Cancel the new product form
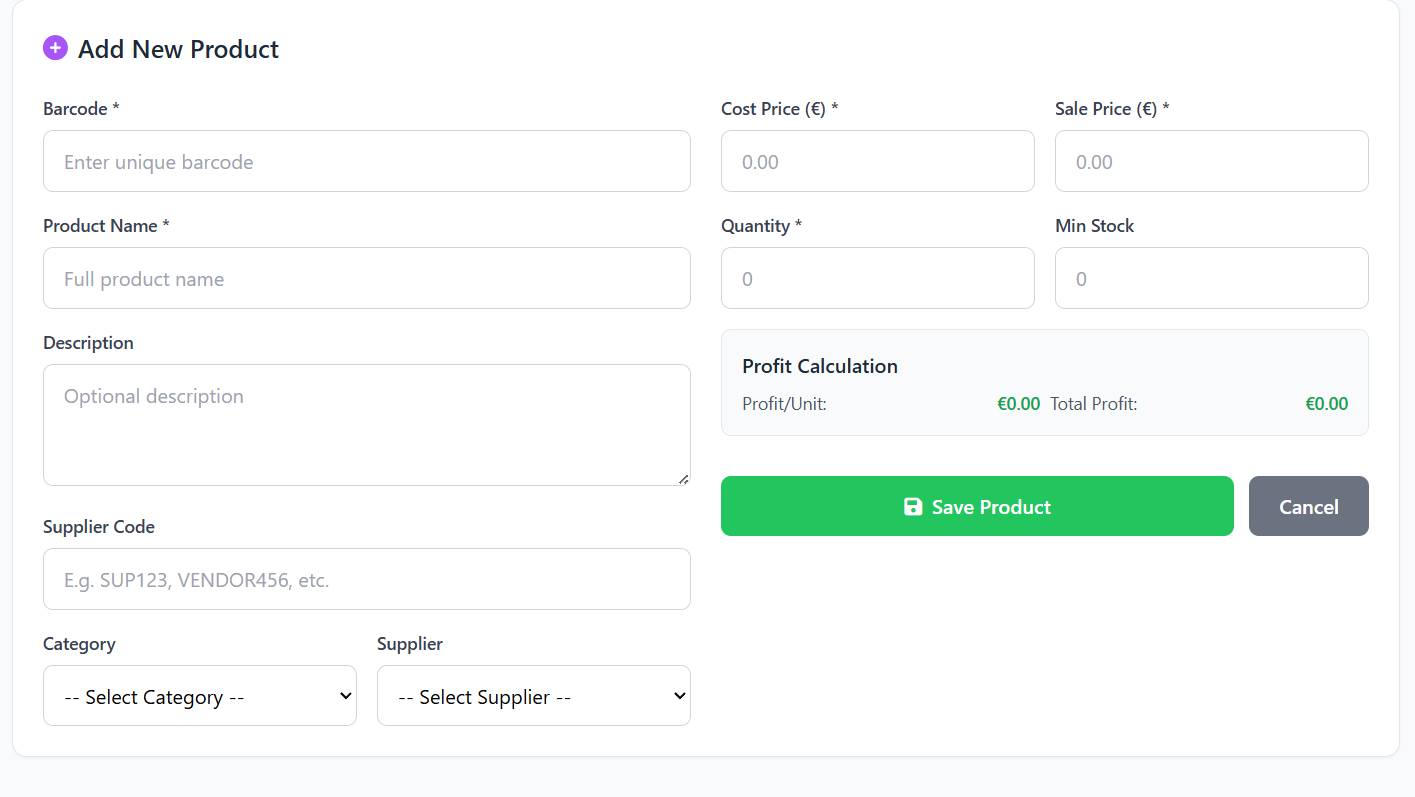 point(1308,507)
